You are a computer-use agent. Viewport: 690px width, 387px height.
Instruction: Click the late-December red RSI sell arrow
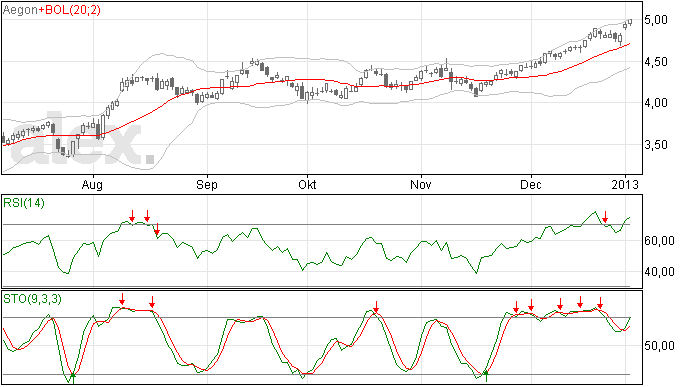coord(605,217)
